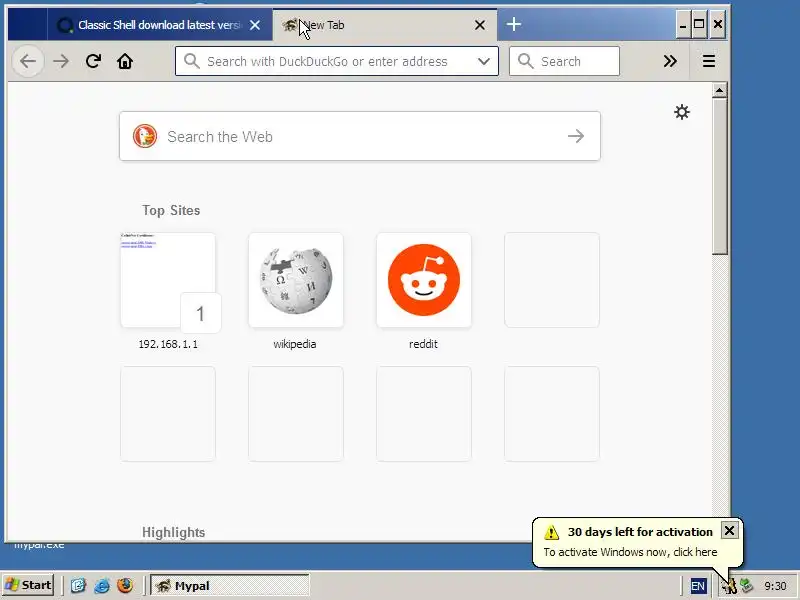800x600 pixels.
Task: Click the wikipedia site label
Action: [x=295, y=344]
